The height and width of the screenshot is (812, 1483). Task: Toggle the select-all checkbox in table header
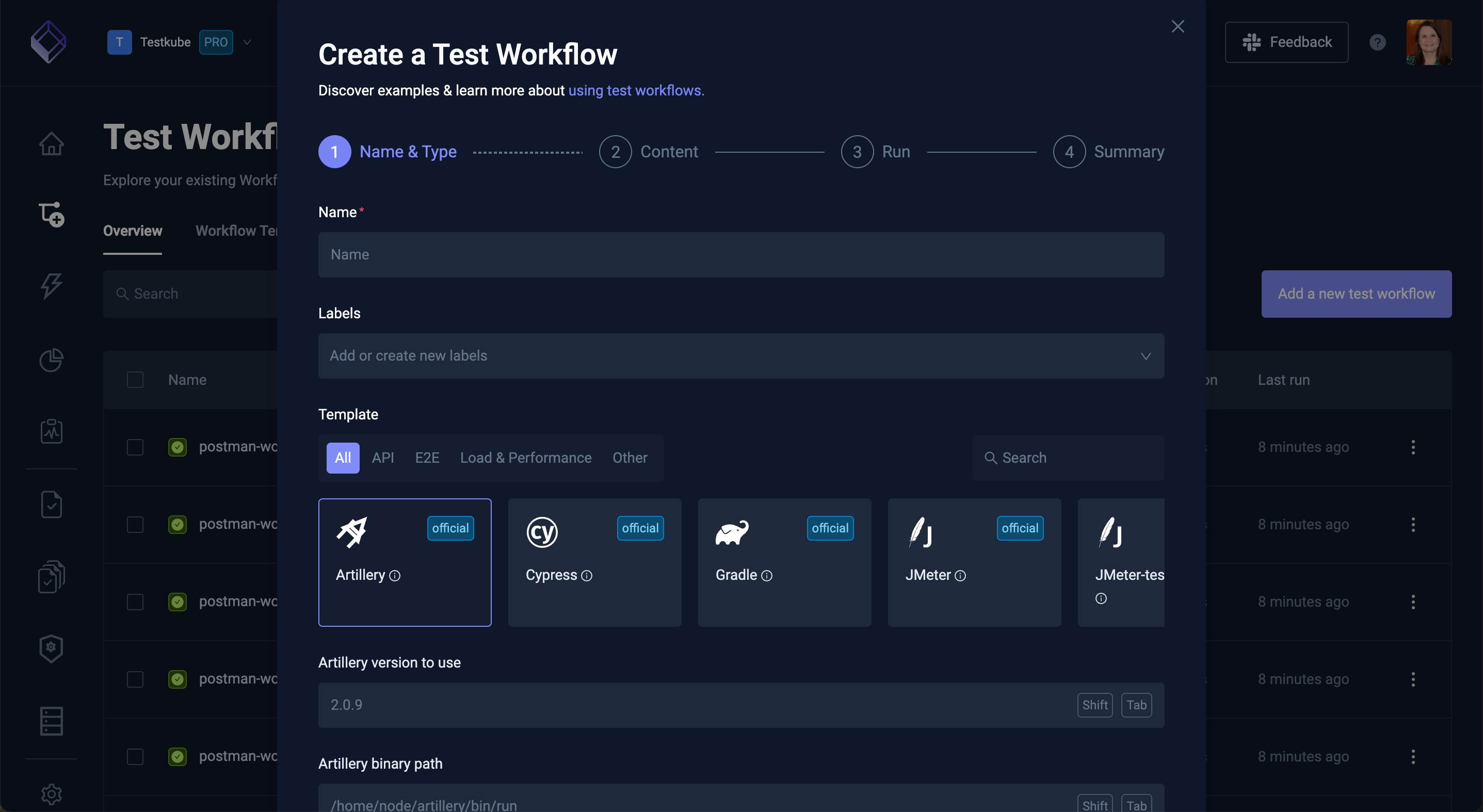135,380
